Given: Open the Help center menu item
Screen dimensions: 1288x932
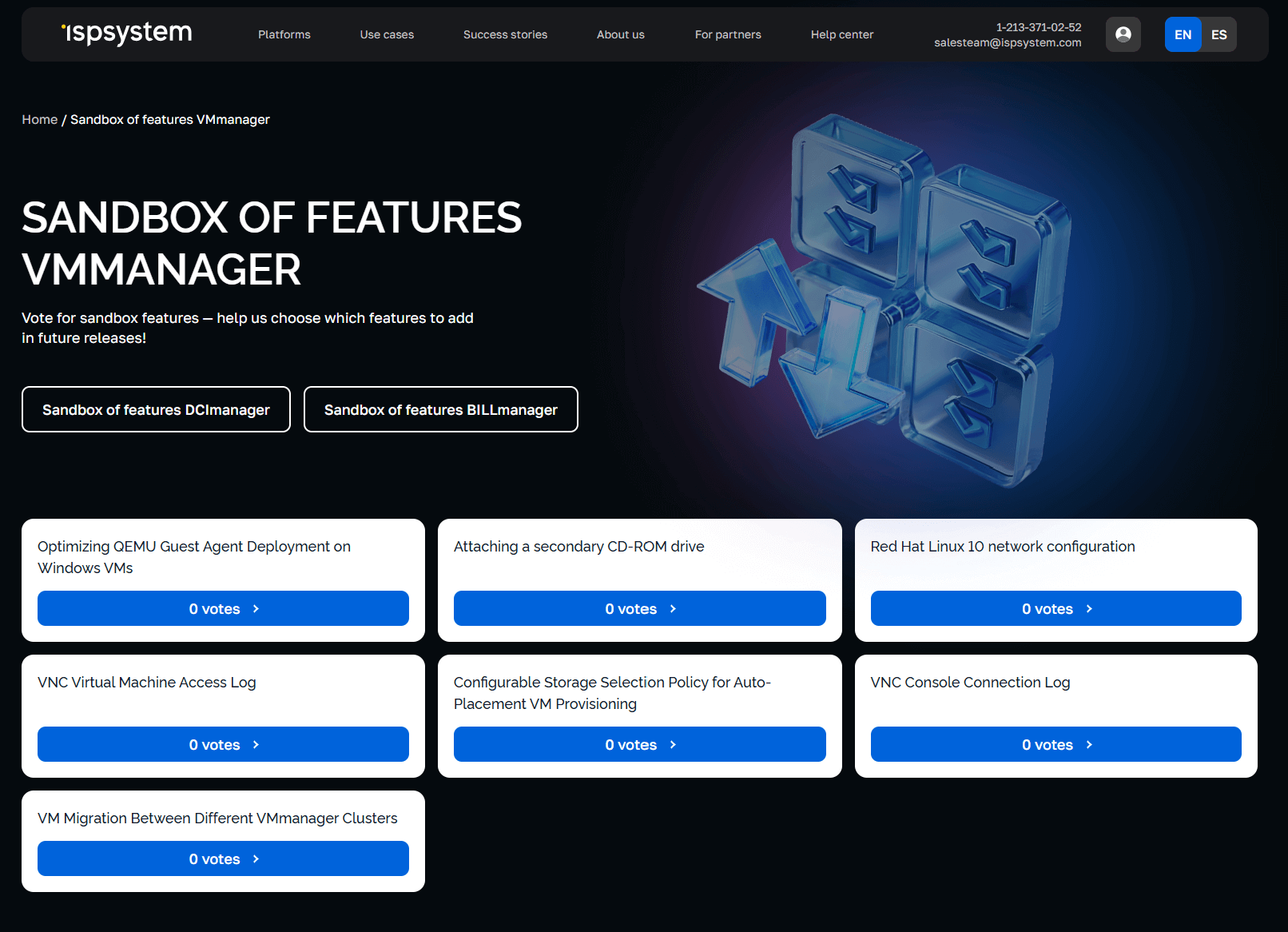Looking at the screenshot, I should tap(842, 34).
